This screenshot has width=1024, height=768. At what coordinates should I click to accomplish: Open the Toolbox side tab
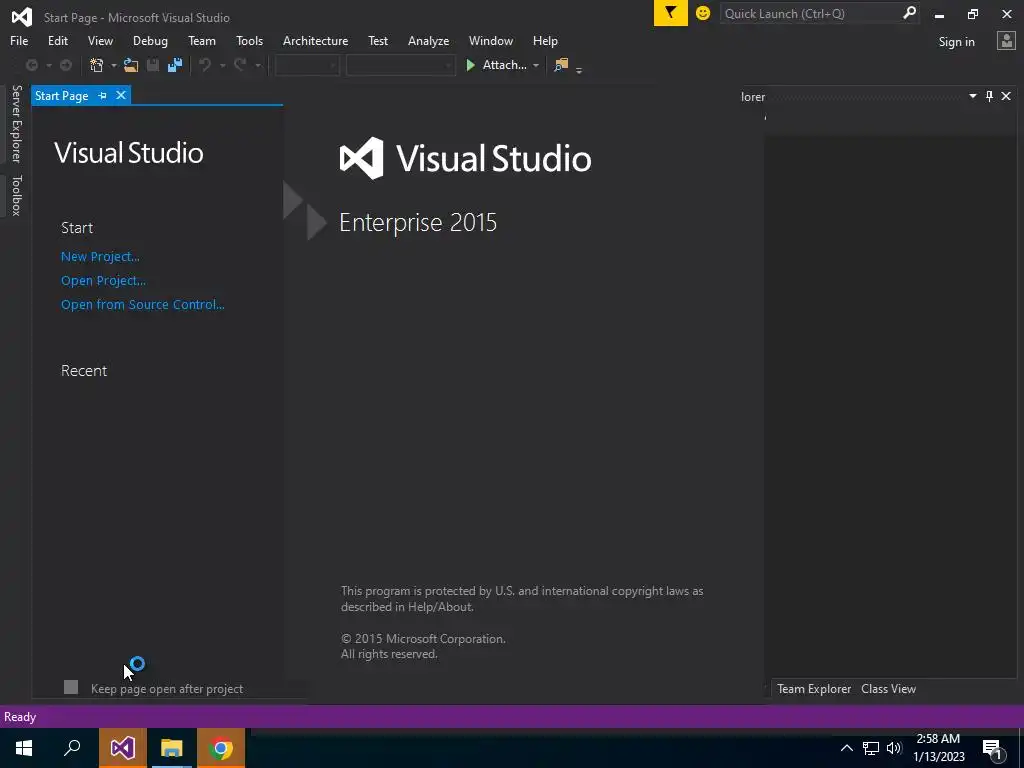pyautogui.click(x=16, y=195)
